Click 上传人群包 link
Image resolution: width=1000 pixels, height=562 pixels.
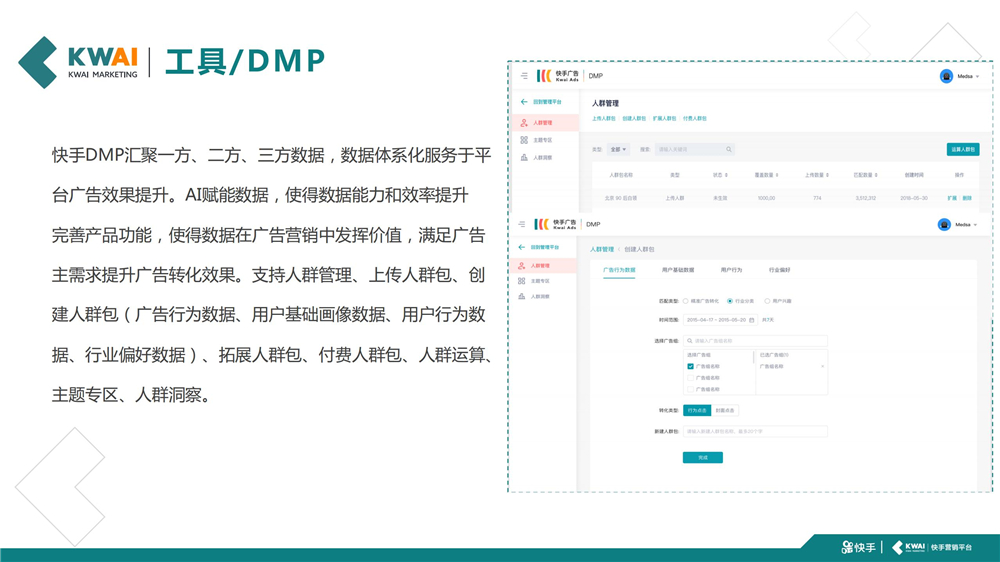pos(603,118)
